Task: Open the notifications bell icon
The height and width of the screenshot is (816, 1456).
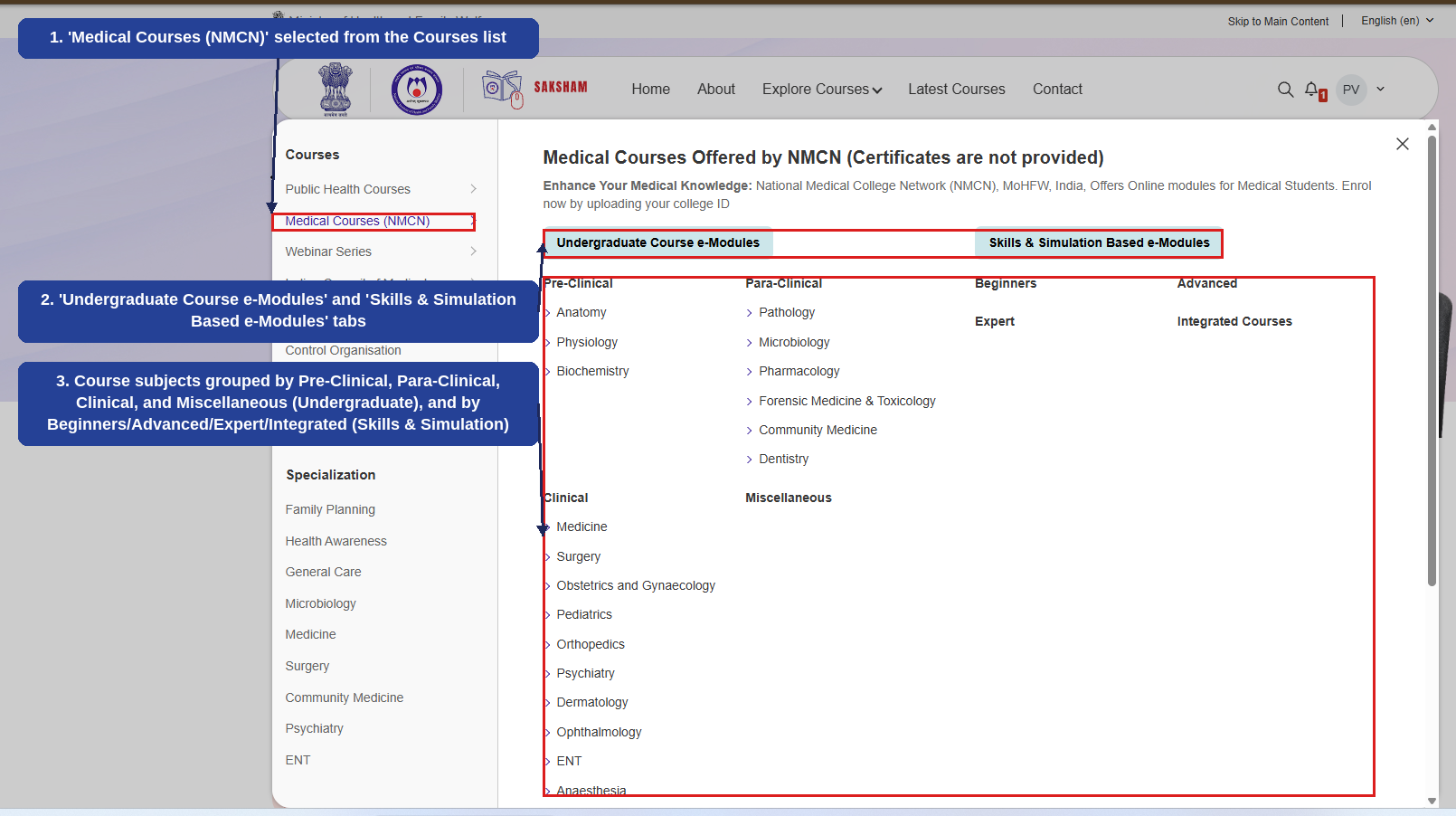Action: [1313, 90]
